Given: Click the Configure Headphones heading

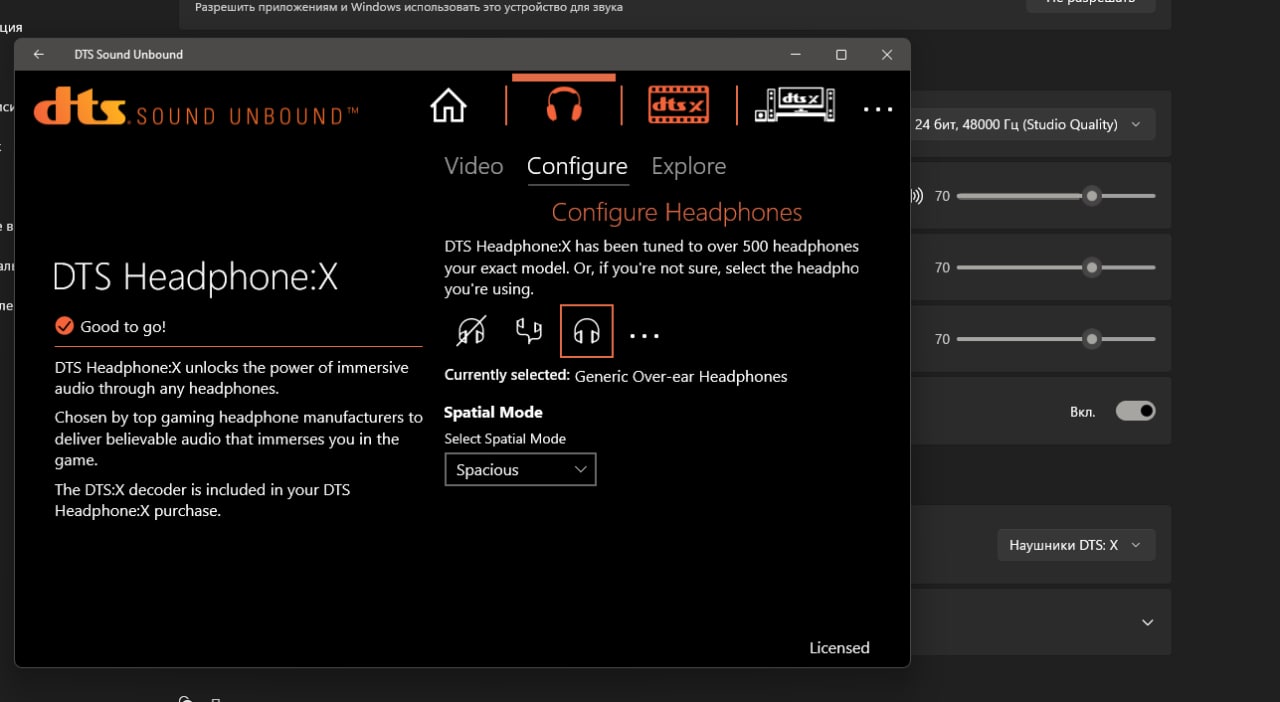Looking at the screenshot, I should pyautogui.click(x=677, y=213).
